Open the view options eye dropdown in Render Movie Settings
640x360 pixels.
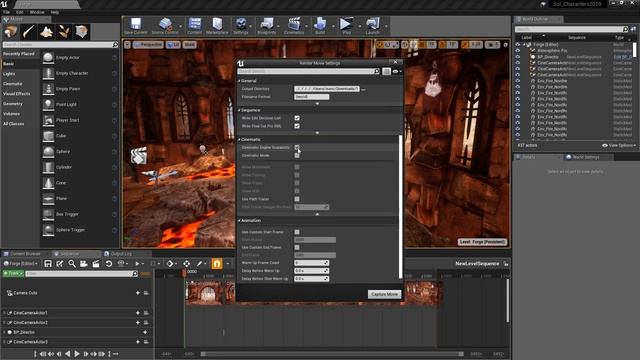[x=397, y=71]
